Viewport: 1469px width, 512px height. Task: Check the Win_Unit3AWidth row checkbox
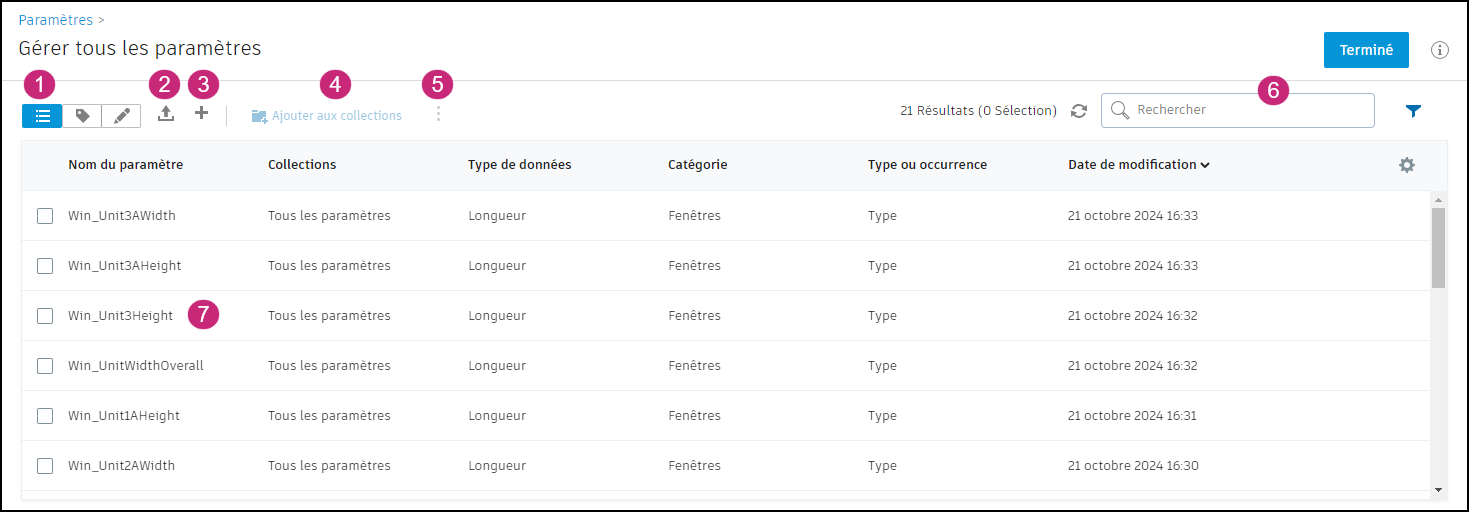tap(45, 216)
